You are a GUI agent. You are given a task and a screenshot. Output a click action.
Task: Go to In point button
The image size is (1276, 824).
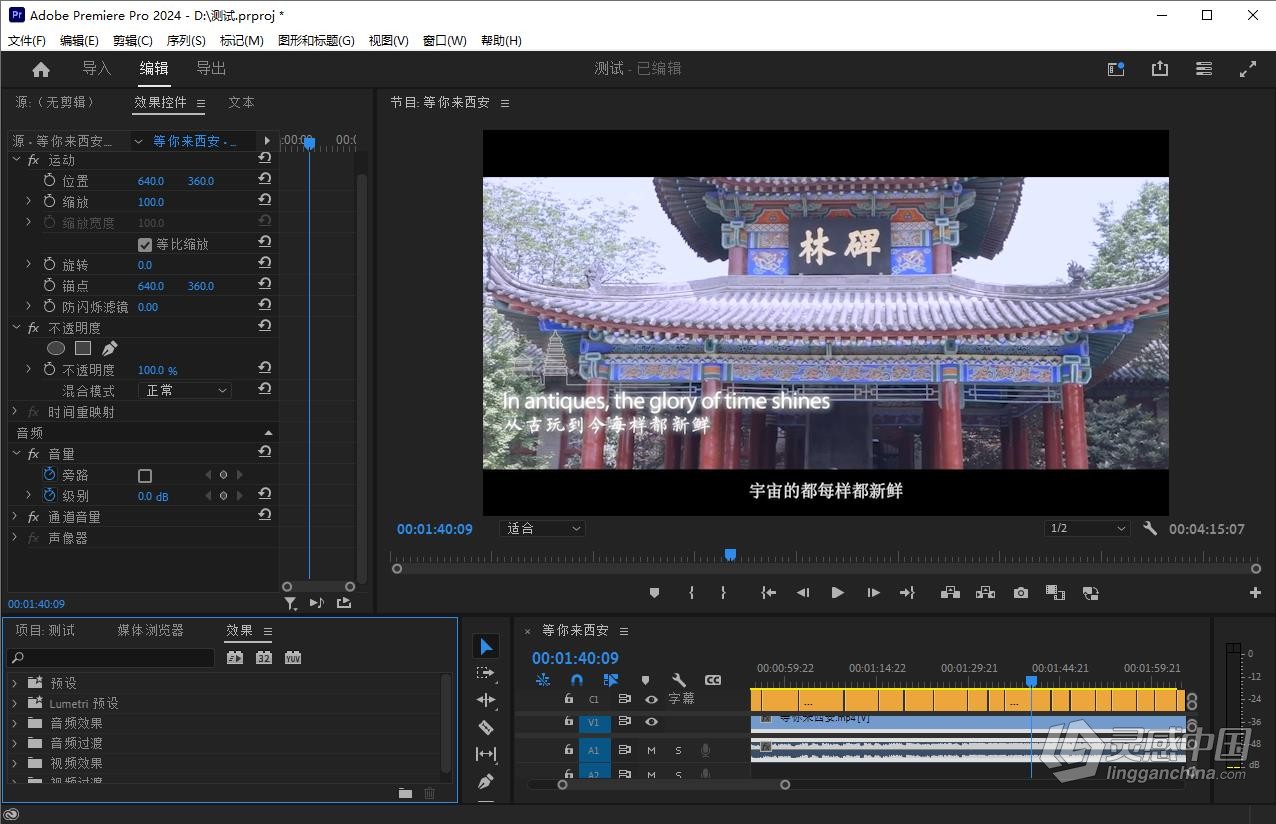(768, 593)
